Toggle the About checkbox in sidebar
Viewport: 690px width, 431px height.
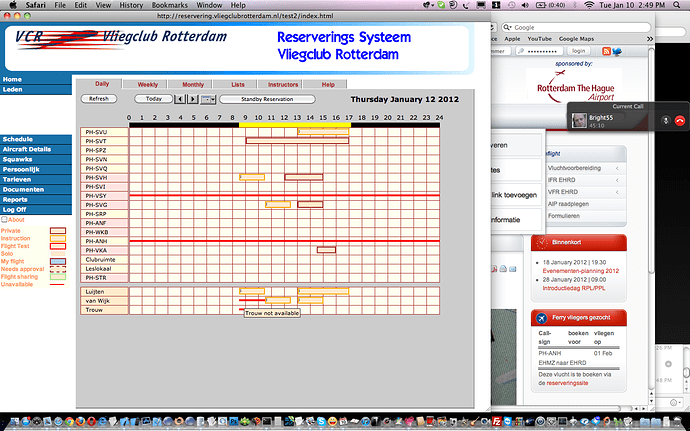pos(4,219)
